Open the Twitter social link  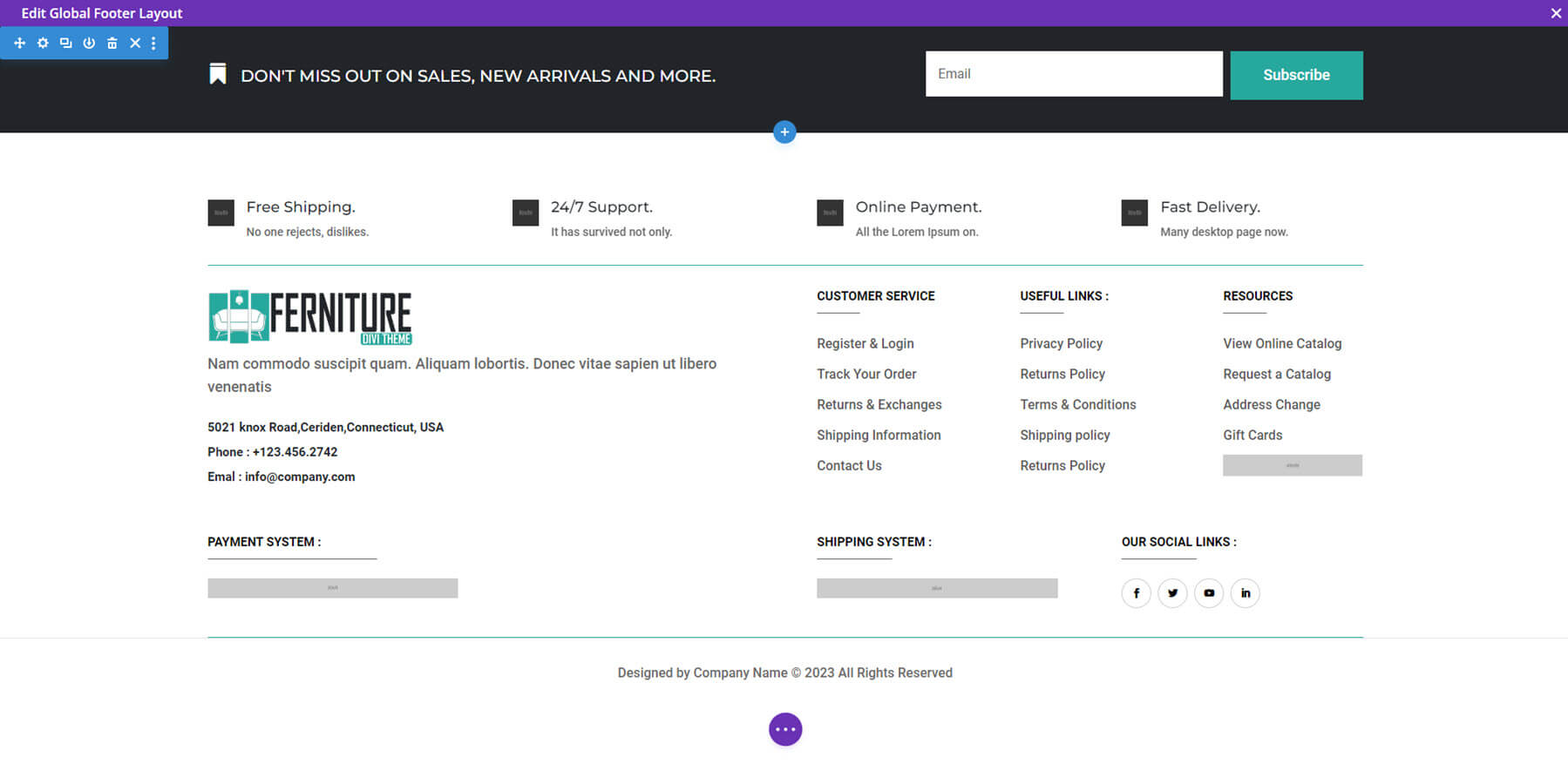(1172, 593)
